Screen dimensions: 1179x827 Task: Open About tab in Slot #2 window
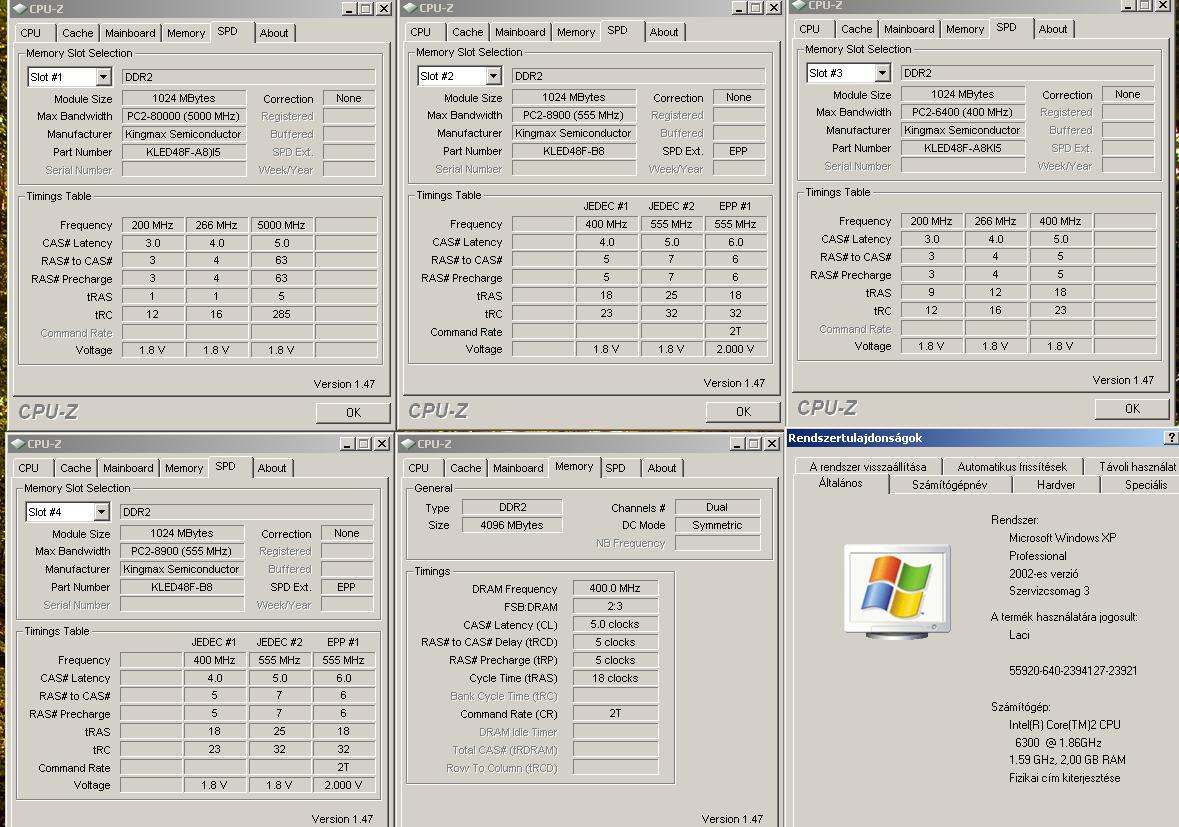(664, 32)
